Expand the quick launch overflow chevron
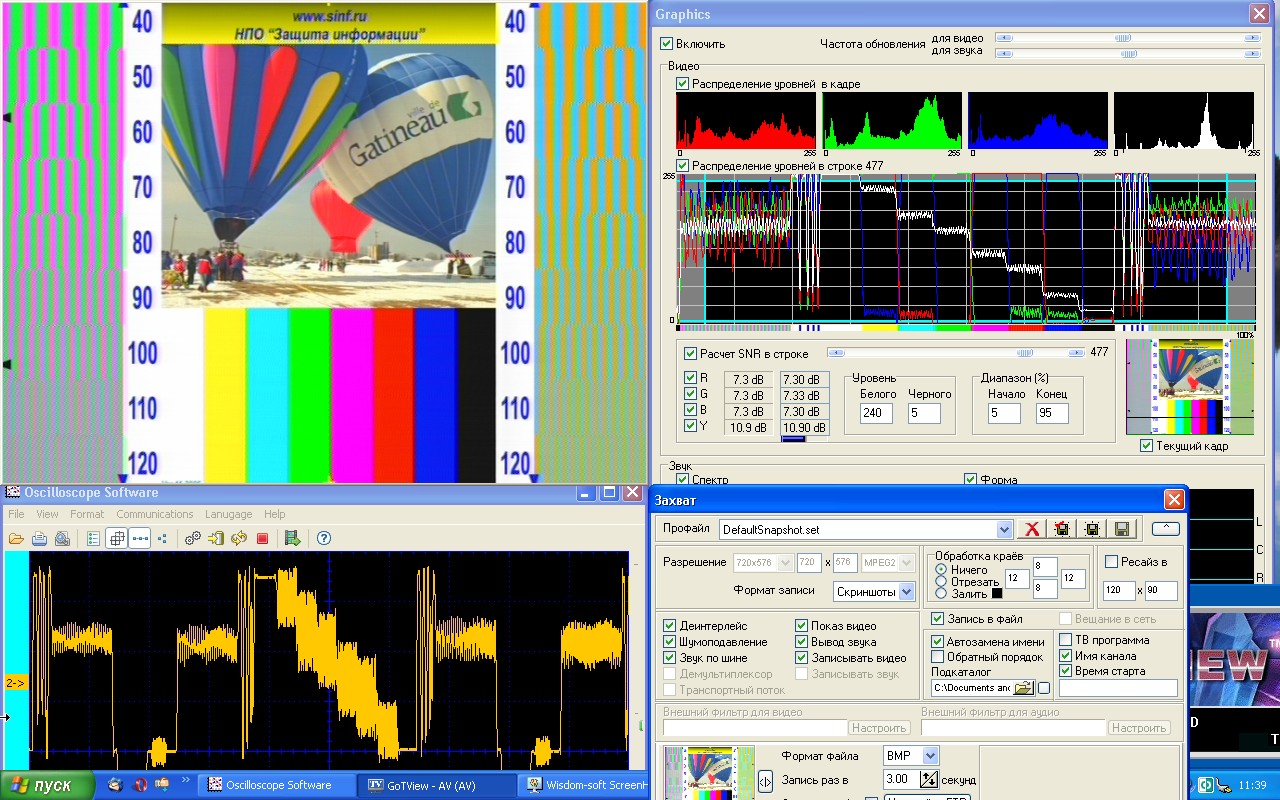This screenshot has width=1280, height=800. point(186,779)
